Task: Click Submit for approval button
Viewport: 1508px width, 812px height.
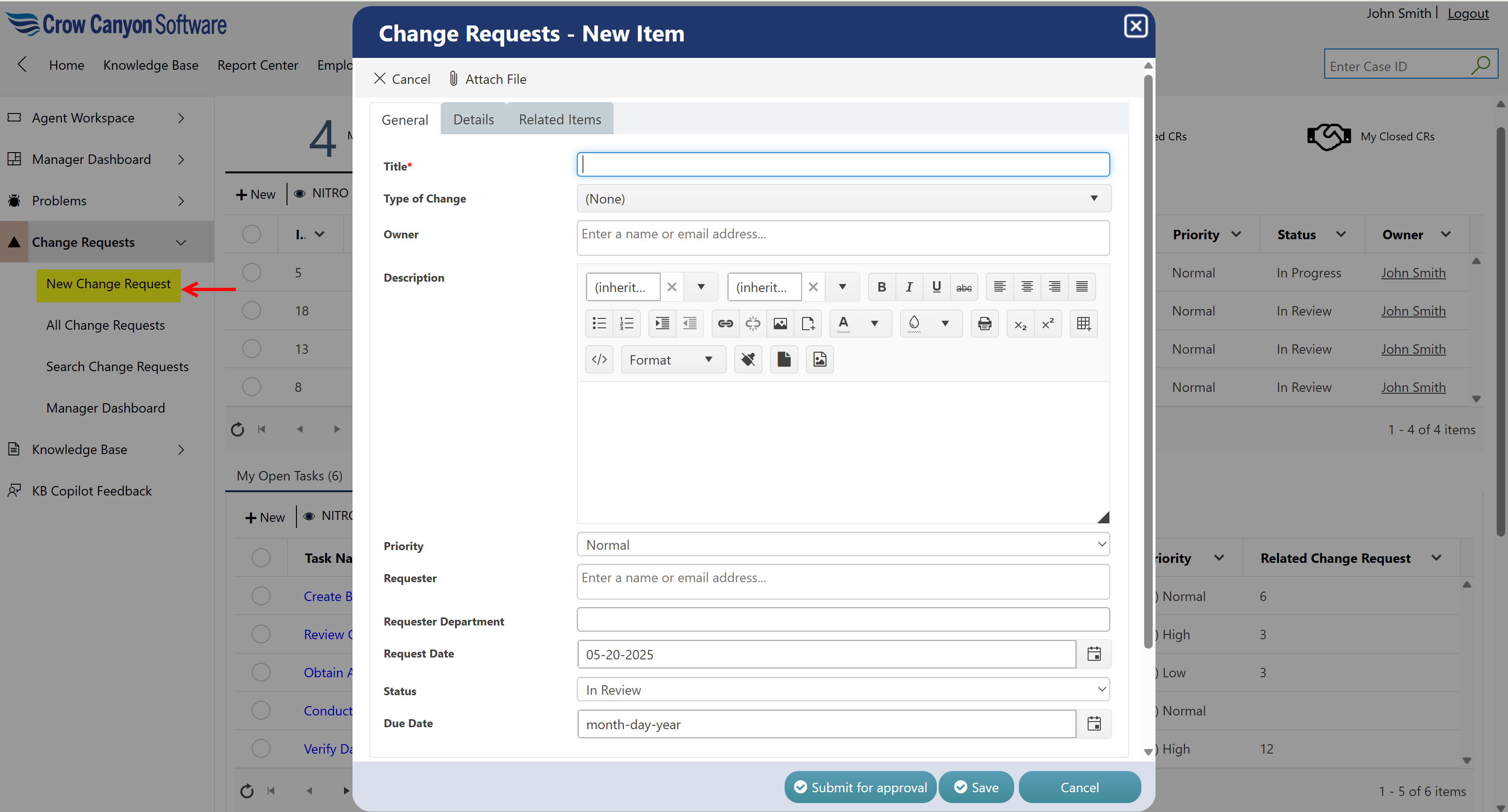Action: coord(860,788)
